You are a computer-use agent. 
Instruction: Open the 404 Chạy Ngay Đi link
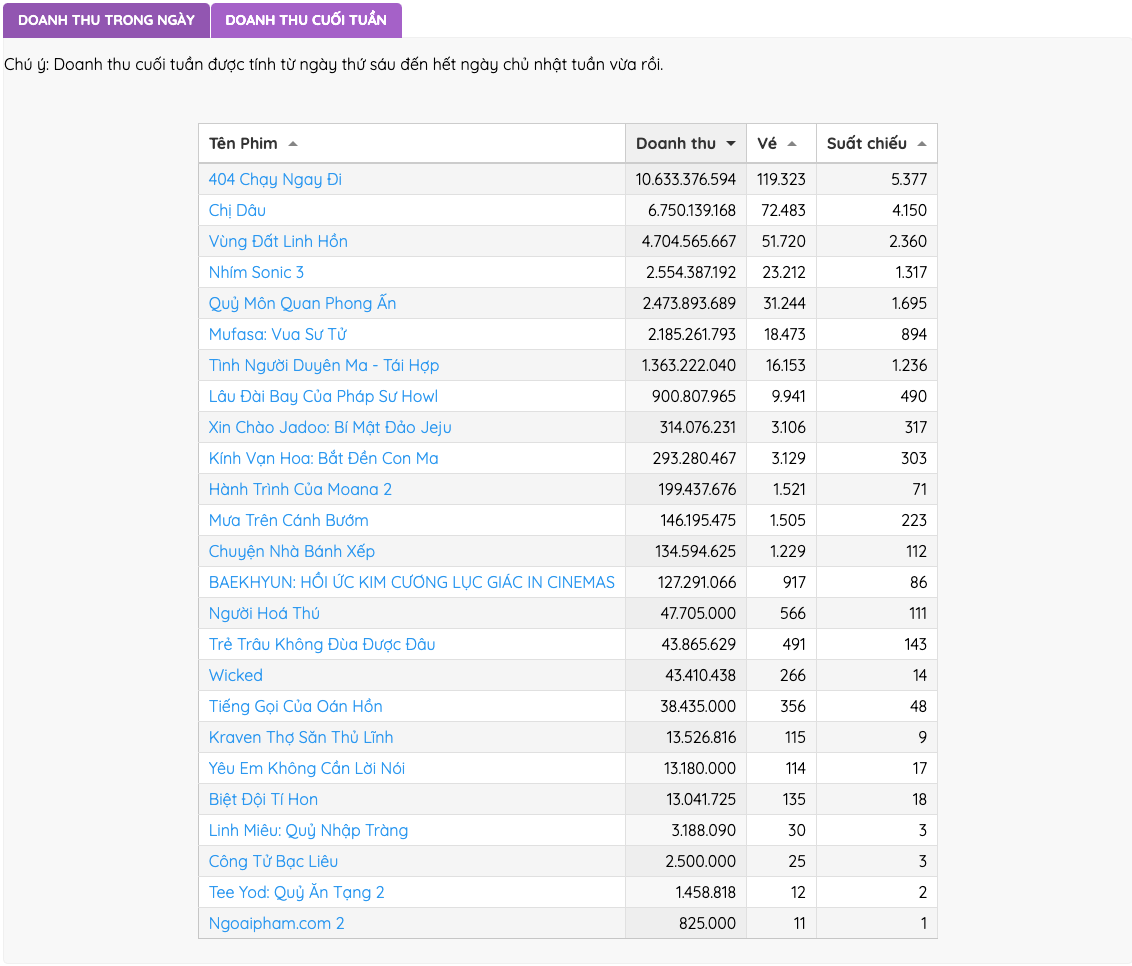(275, 180)
